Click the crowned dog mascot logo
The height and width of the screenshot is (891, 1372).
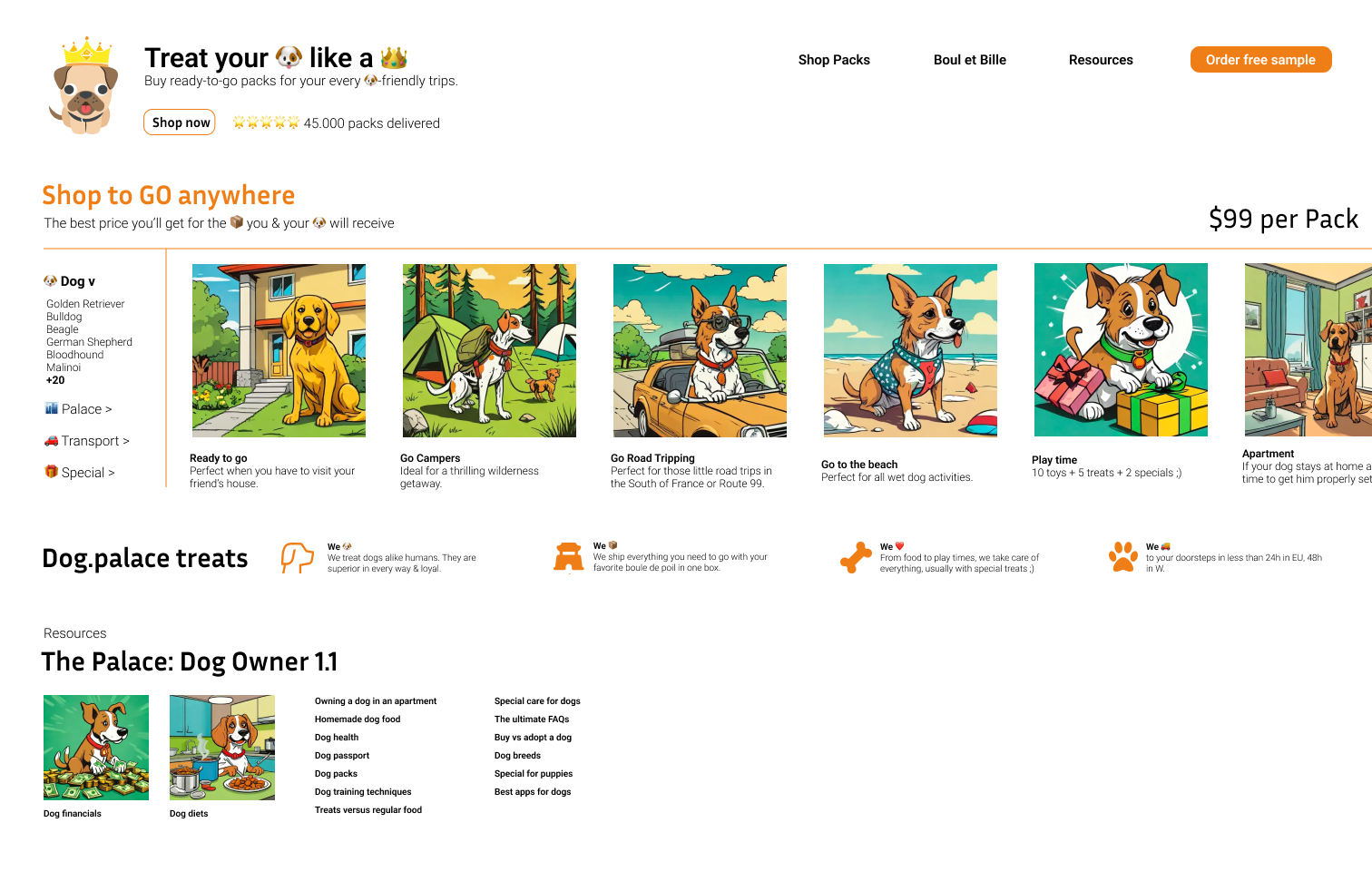coord(83,86)
